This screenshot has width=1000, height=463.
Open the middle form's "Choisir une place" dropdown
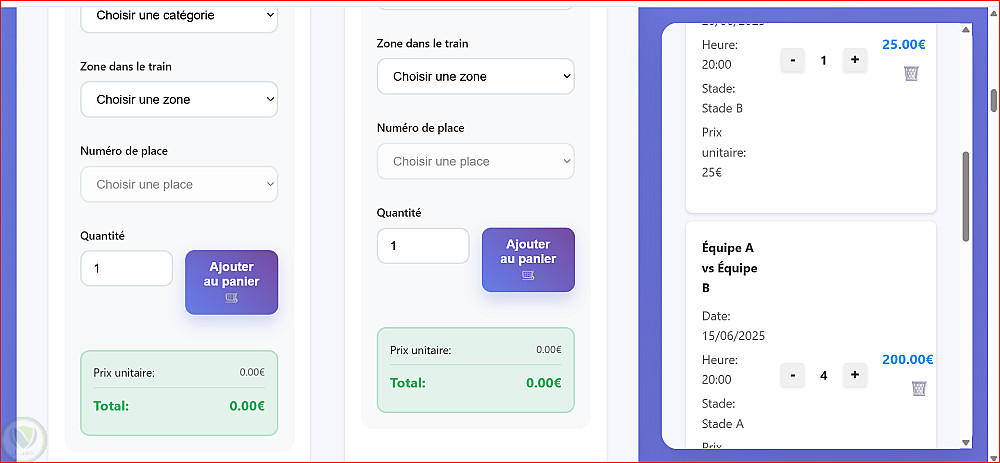click(475, 161)
